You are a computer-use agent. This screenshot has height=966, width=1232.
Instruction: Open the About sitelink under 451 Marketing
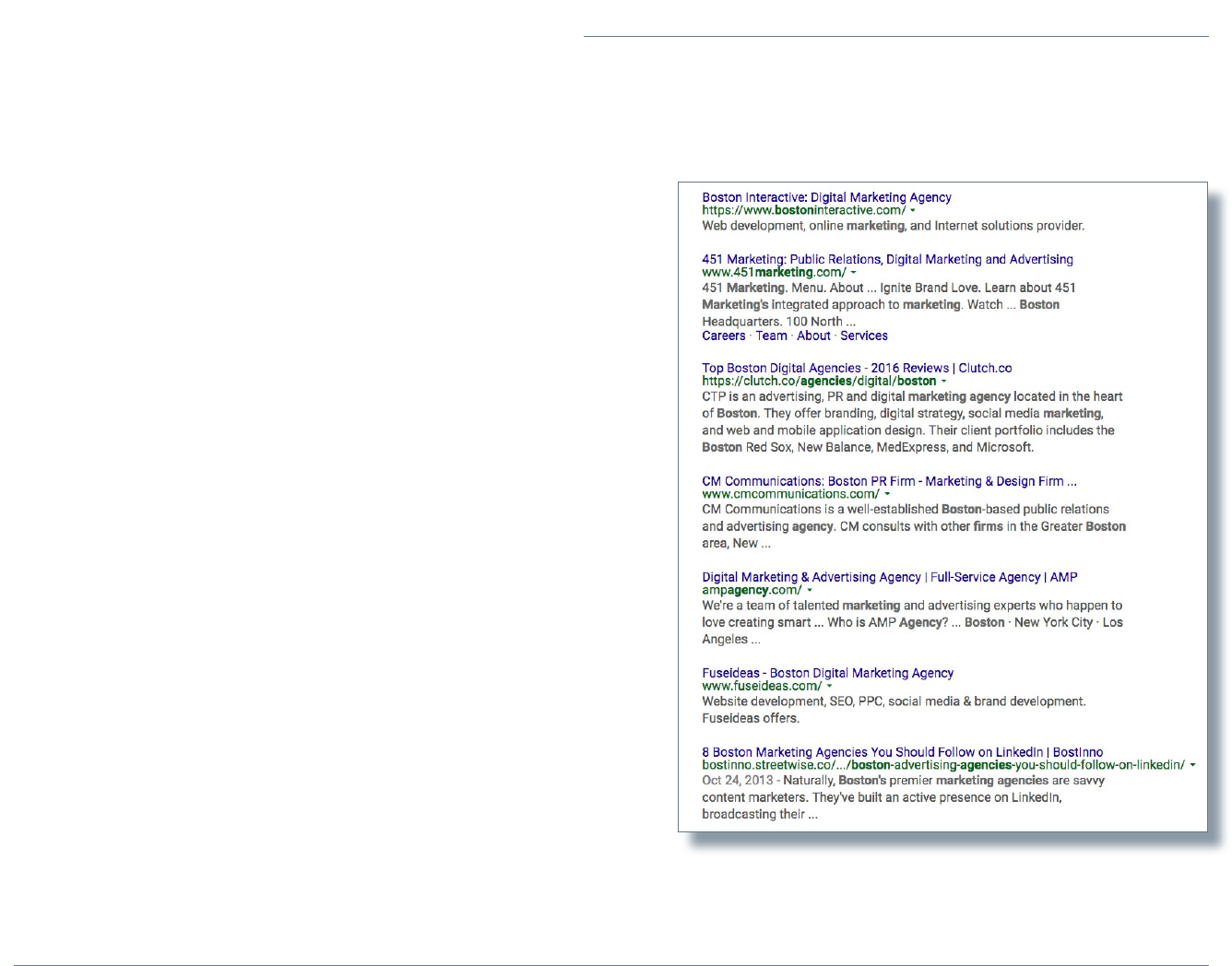(x=813, y=336)
